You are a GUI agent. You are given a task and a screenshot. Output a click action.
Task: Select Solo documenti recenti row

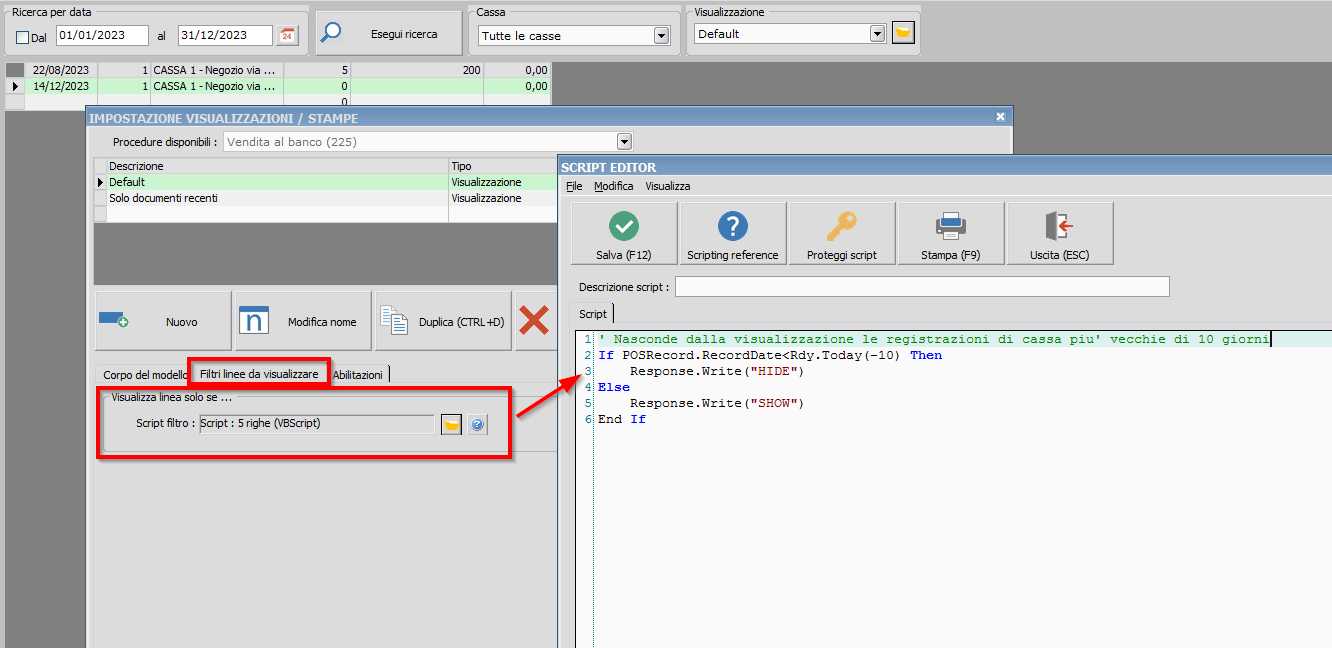325,198
